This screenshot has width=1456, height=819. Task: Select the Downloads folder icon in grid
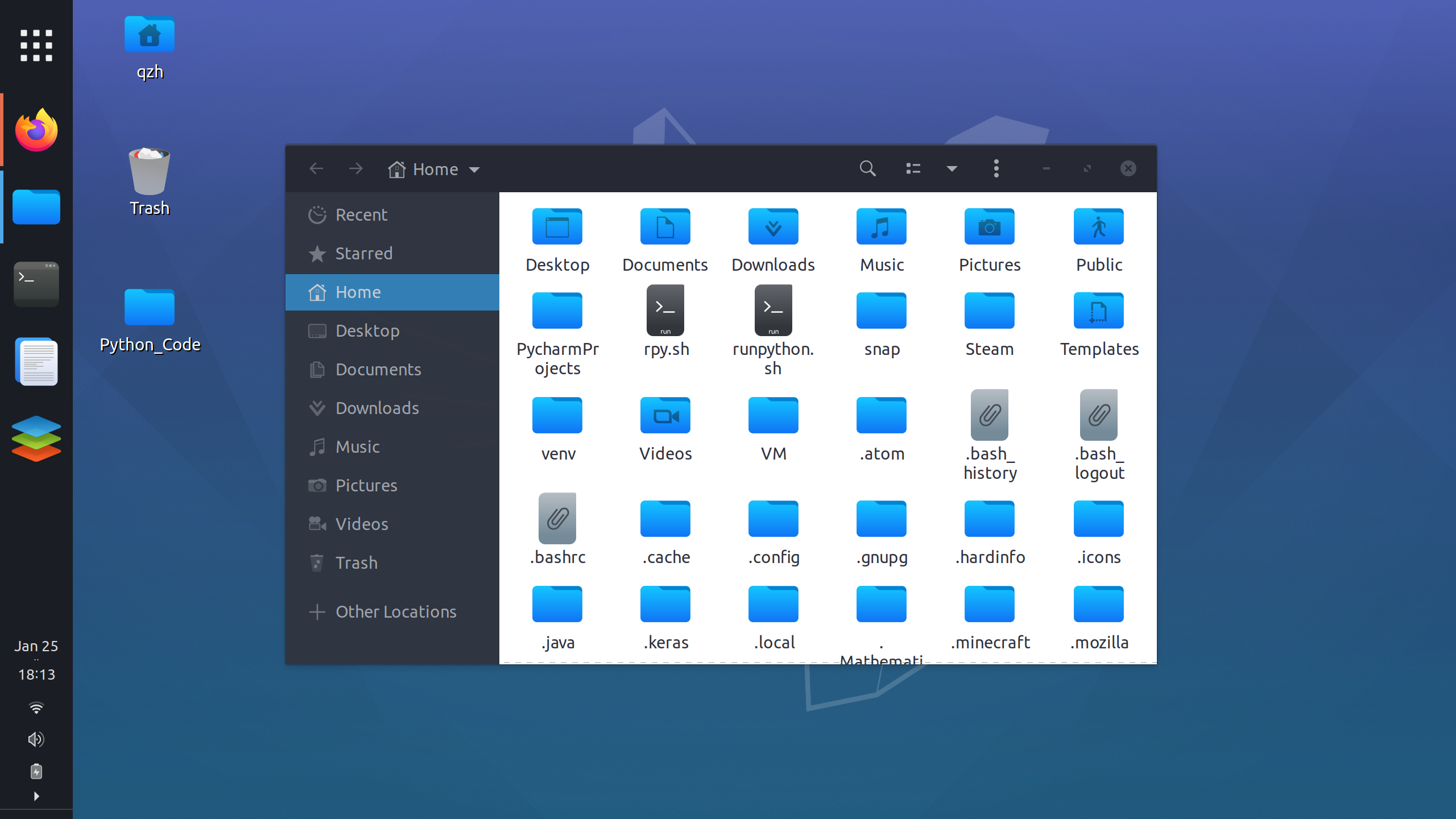coord(773,226)
